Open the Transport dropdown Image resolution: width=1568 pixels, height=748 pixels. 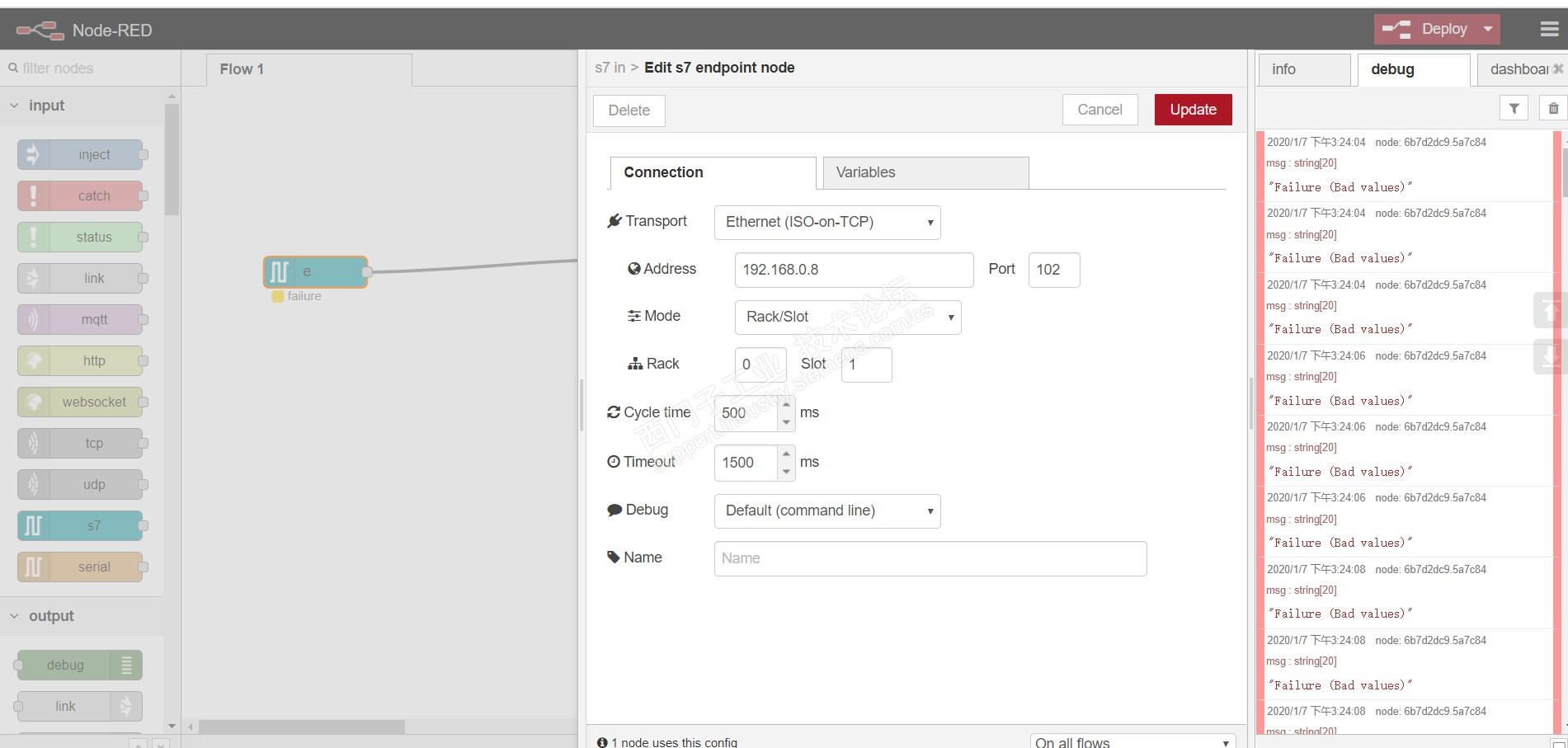(827, 222)
